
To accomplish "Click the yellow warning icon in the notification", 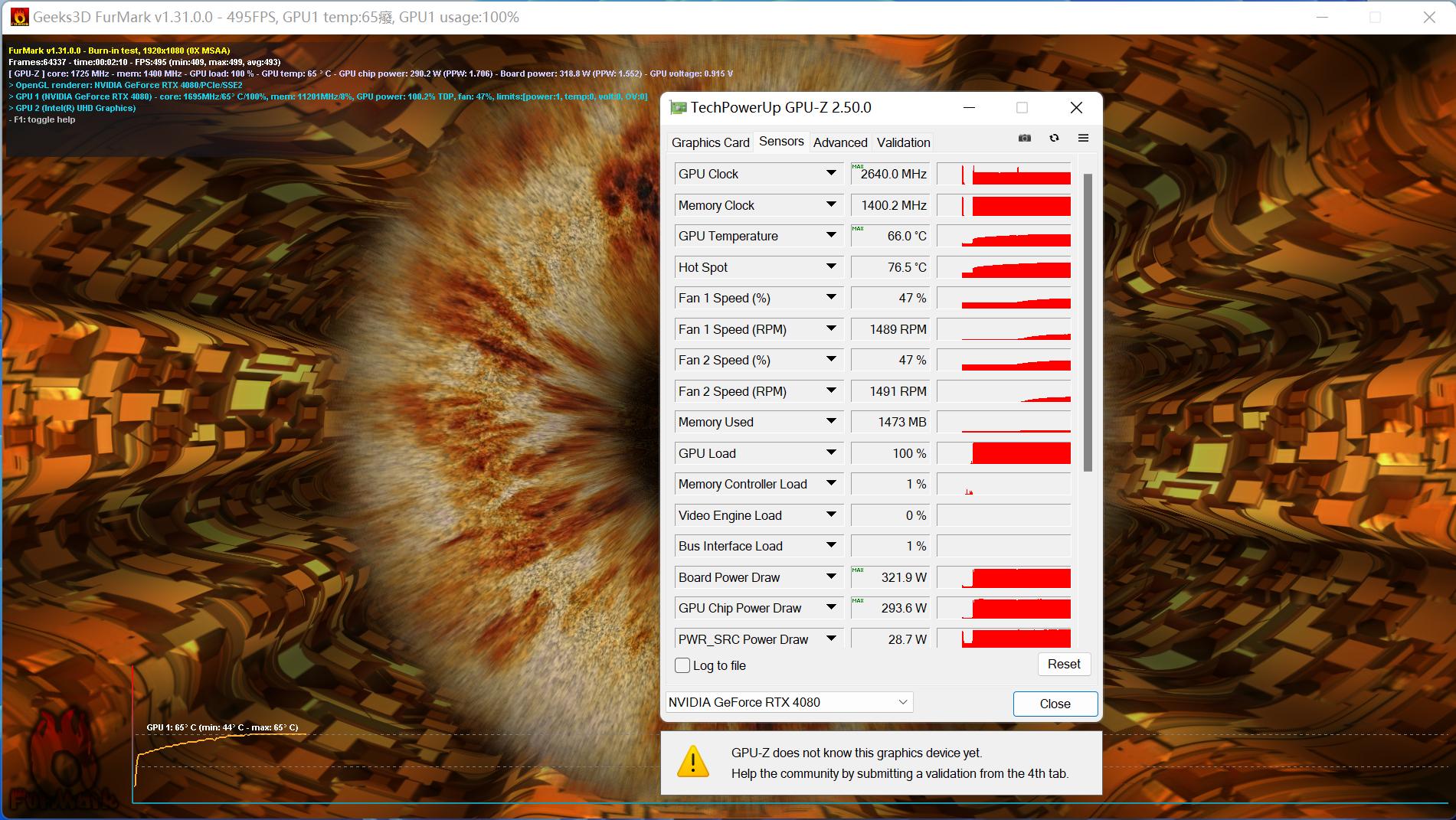I will (693, 763).
